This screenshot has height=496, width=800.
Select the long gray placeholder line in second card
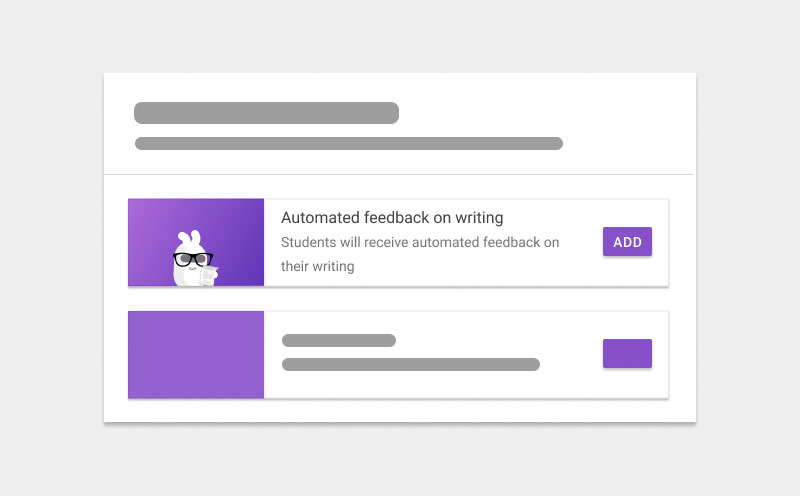(x=411, y=364)
